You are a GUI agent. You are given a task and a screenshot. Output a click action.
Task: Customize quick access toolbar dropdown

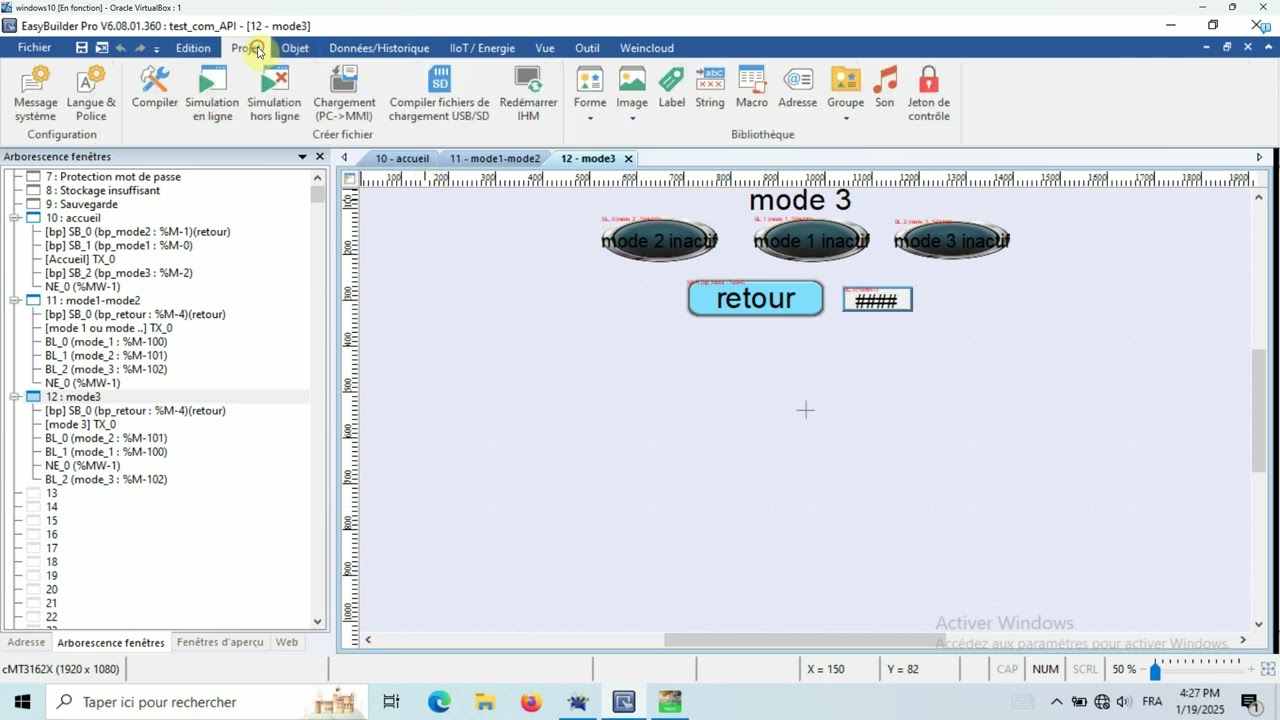tap(156, 48)
